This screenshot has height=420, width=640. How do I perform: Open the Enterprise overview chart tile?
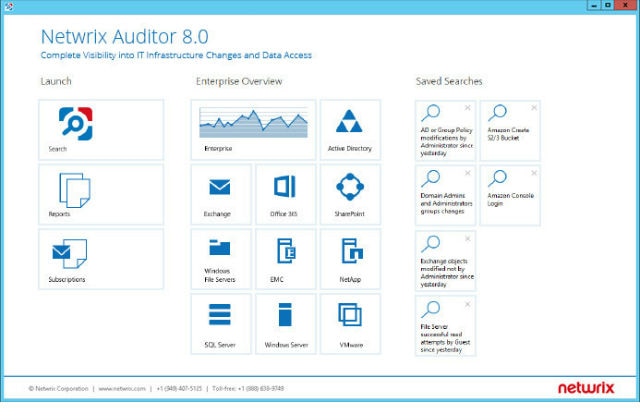pos(253,130)
